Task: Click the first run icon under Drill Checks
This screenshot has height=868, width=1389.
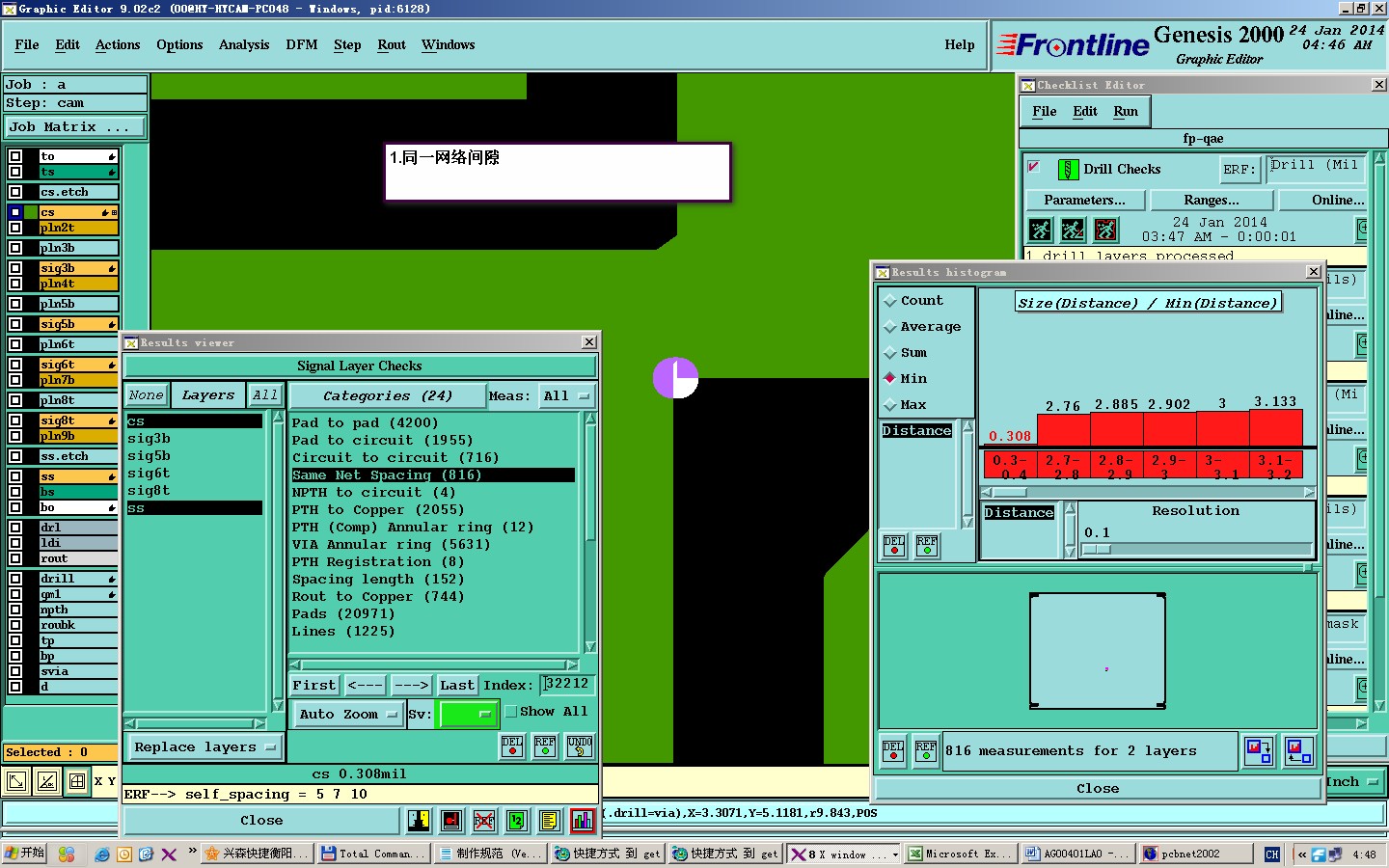Action: coord(1040,230)
